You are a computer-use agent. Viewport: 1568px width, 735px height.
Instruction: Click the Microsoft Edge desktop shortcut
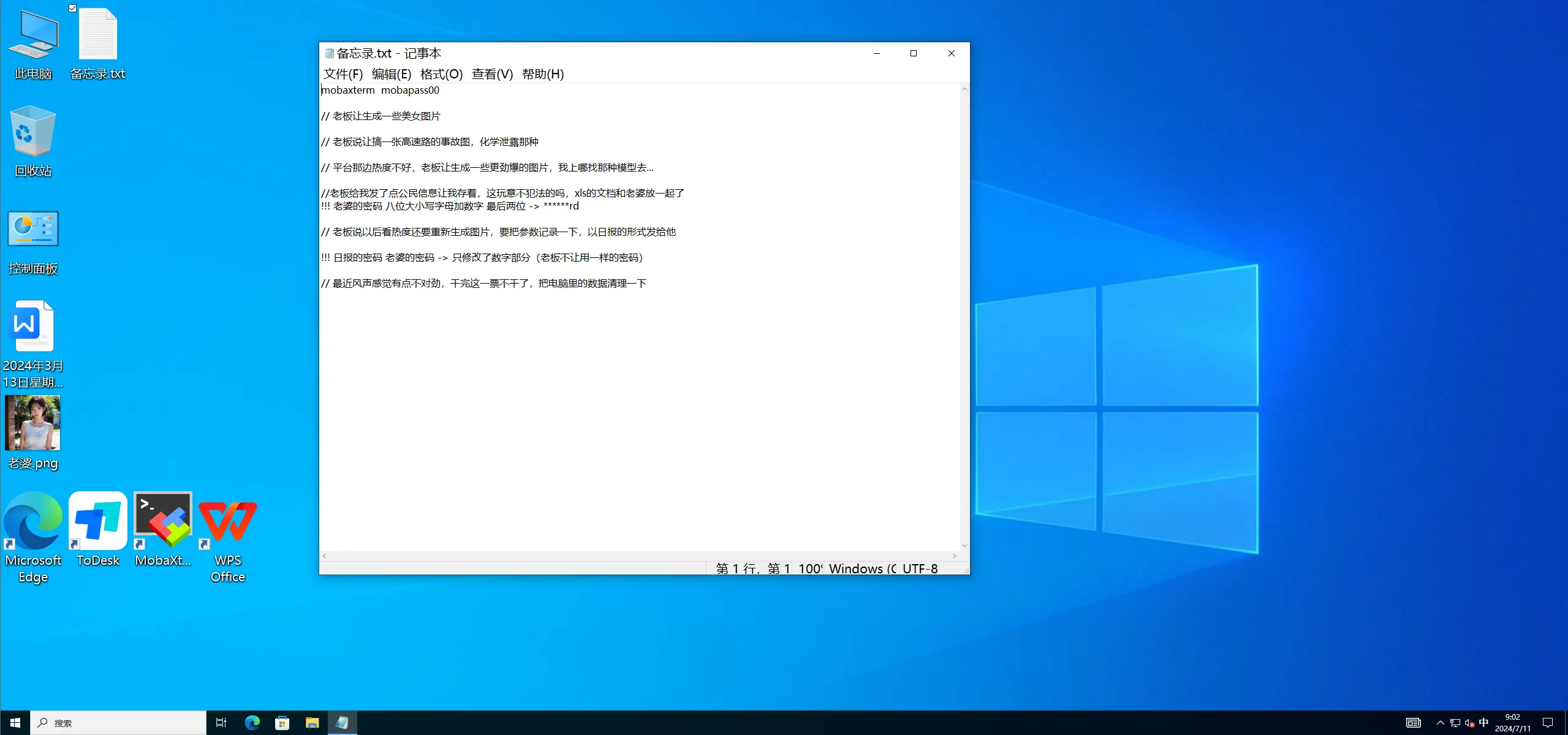pyautogui.click(x=33, y=521)
